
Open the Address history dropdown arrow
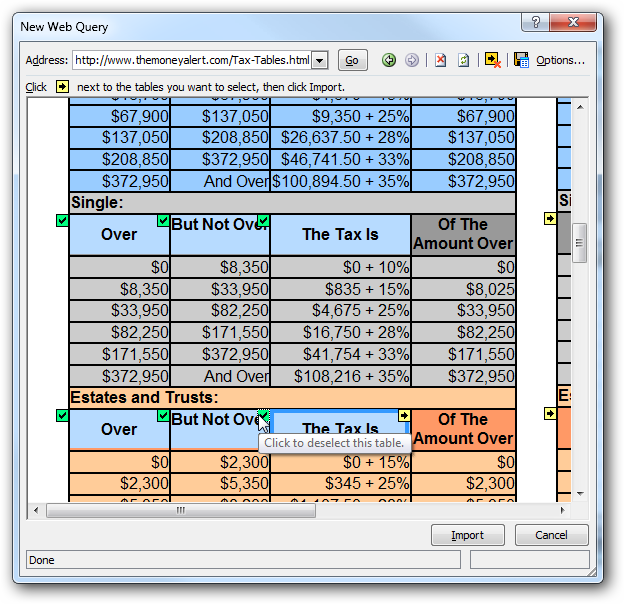click(320, 60)
